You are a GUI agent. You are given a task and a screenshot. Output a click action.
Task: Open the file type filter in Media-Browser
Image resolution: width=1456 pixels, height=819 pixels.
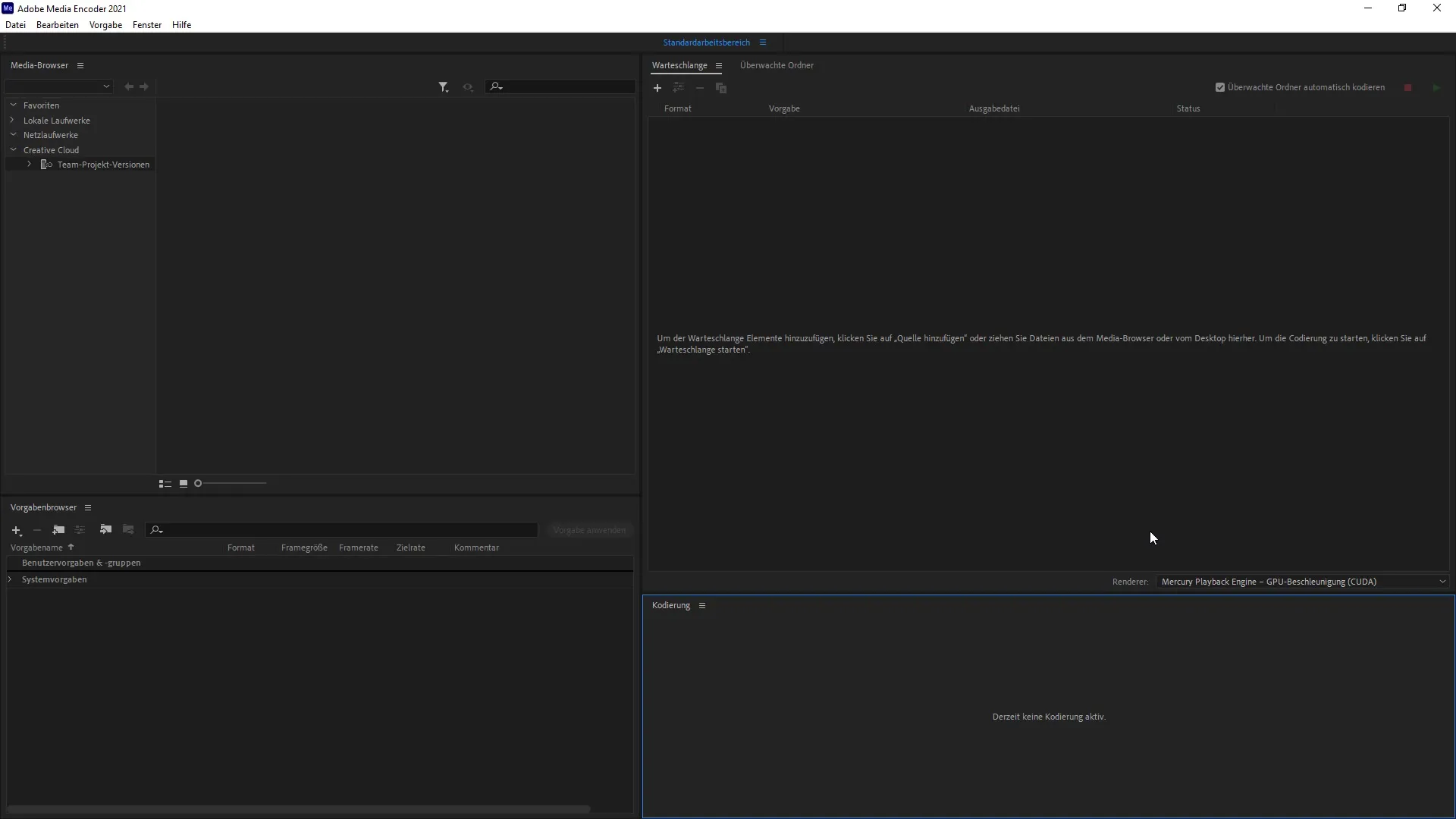coord(444,87)
